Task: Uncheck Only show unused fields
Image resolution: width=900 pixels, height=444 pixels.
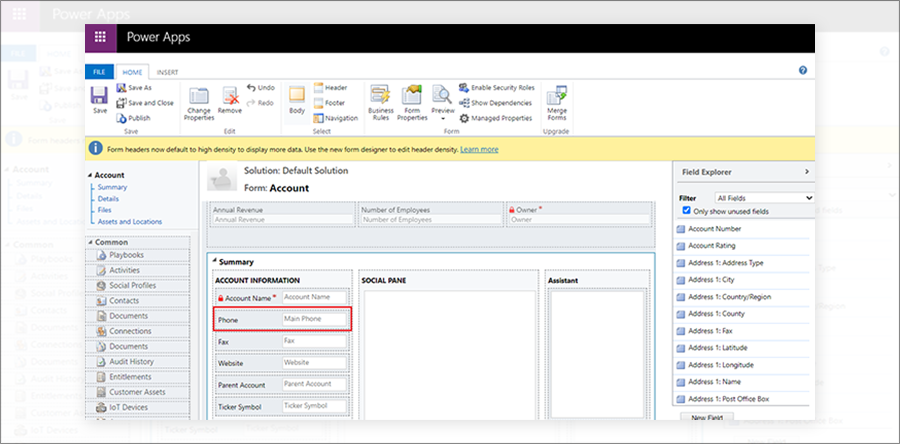Action: 685,211
